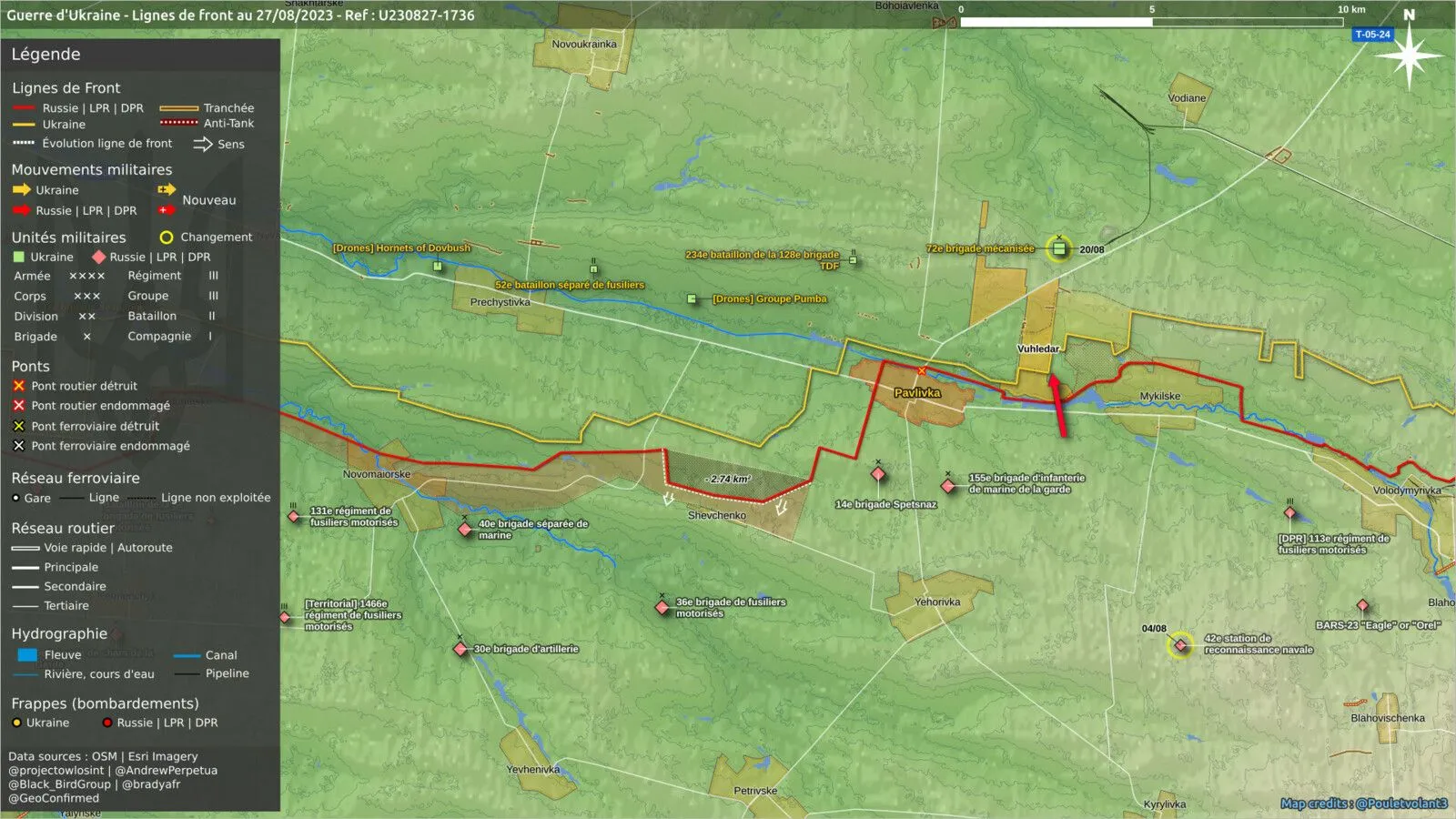Click the 'Réseau ferroviaire' legend heading
Viewport: 1456px width, 819px height.
tap(76, 478)
